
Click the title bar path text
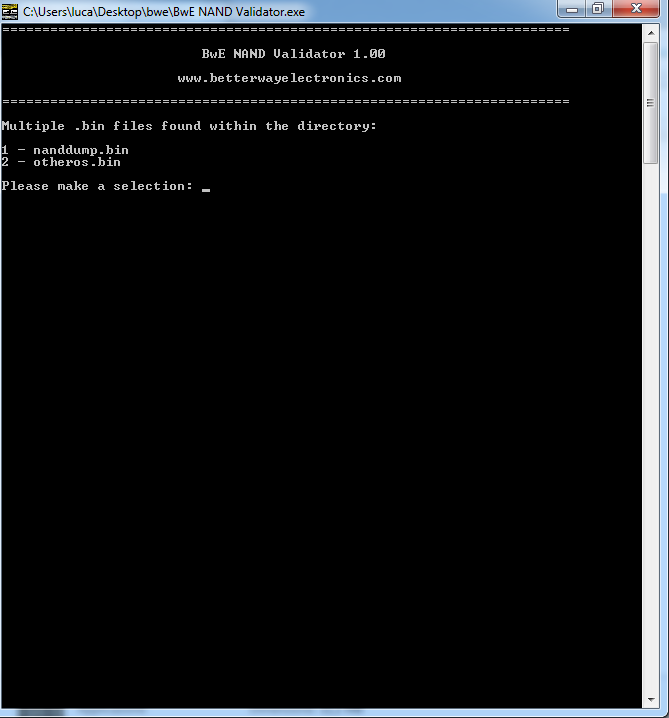click(163, 12)
